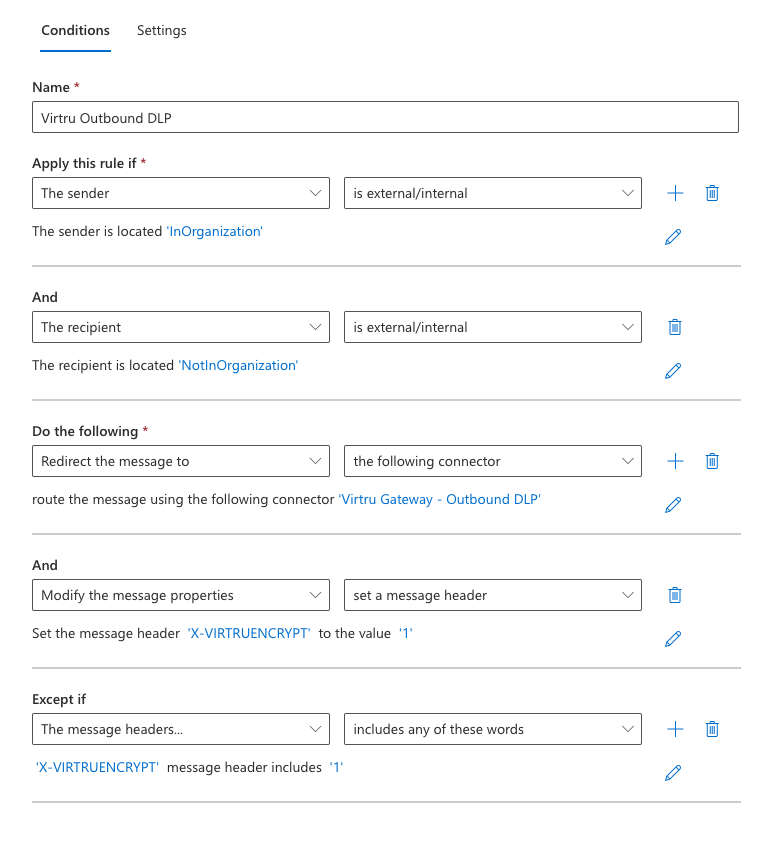Image resolution: width=775 pixels, height=843 pixels.
Task: Select the Conditions tab
Action: coord(75,30)
